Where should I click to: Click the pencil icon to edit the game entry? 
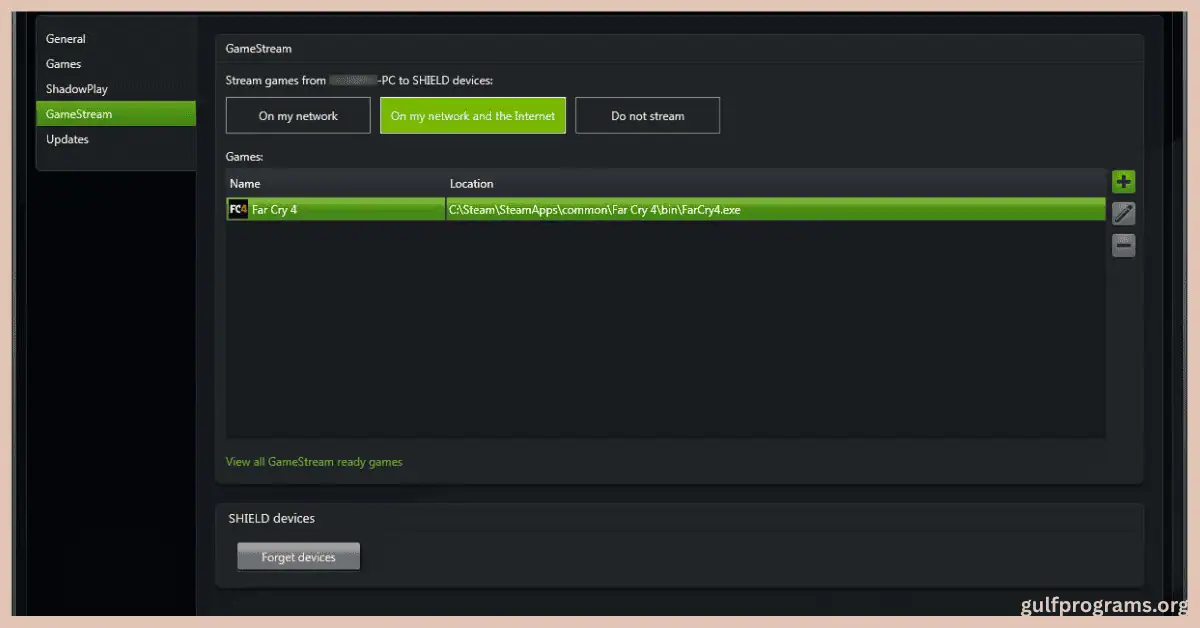coord(1123,213)
